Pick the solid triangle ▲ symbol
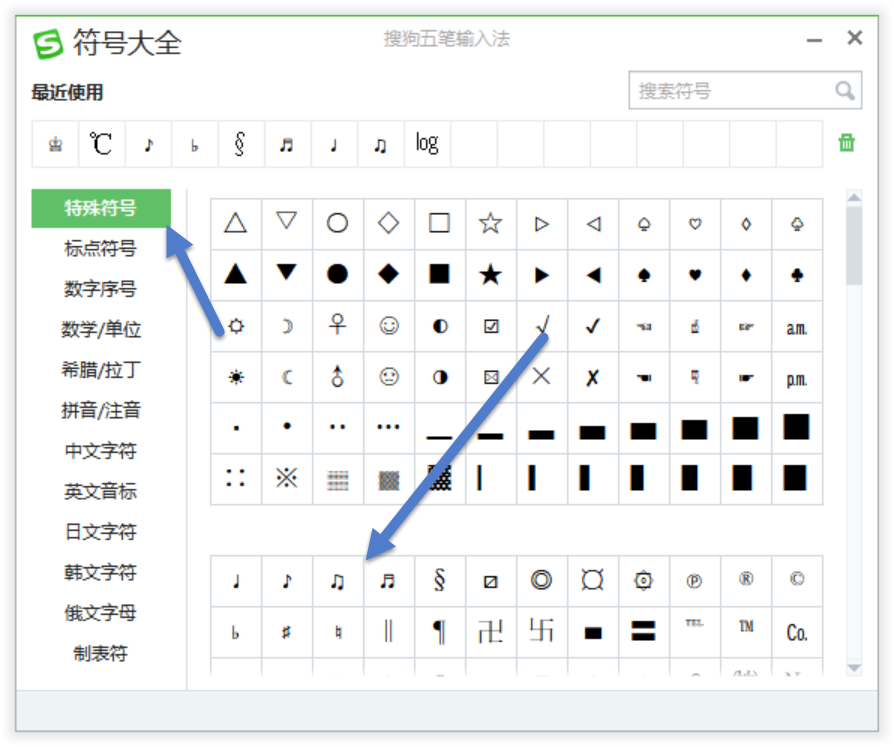This screenshot has width=894, height=747. click(236, 275)
